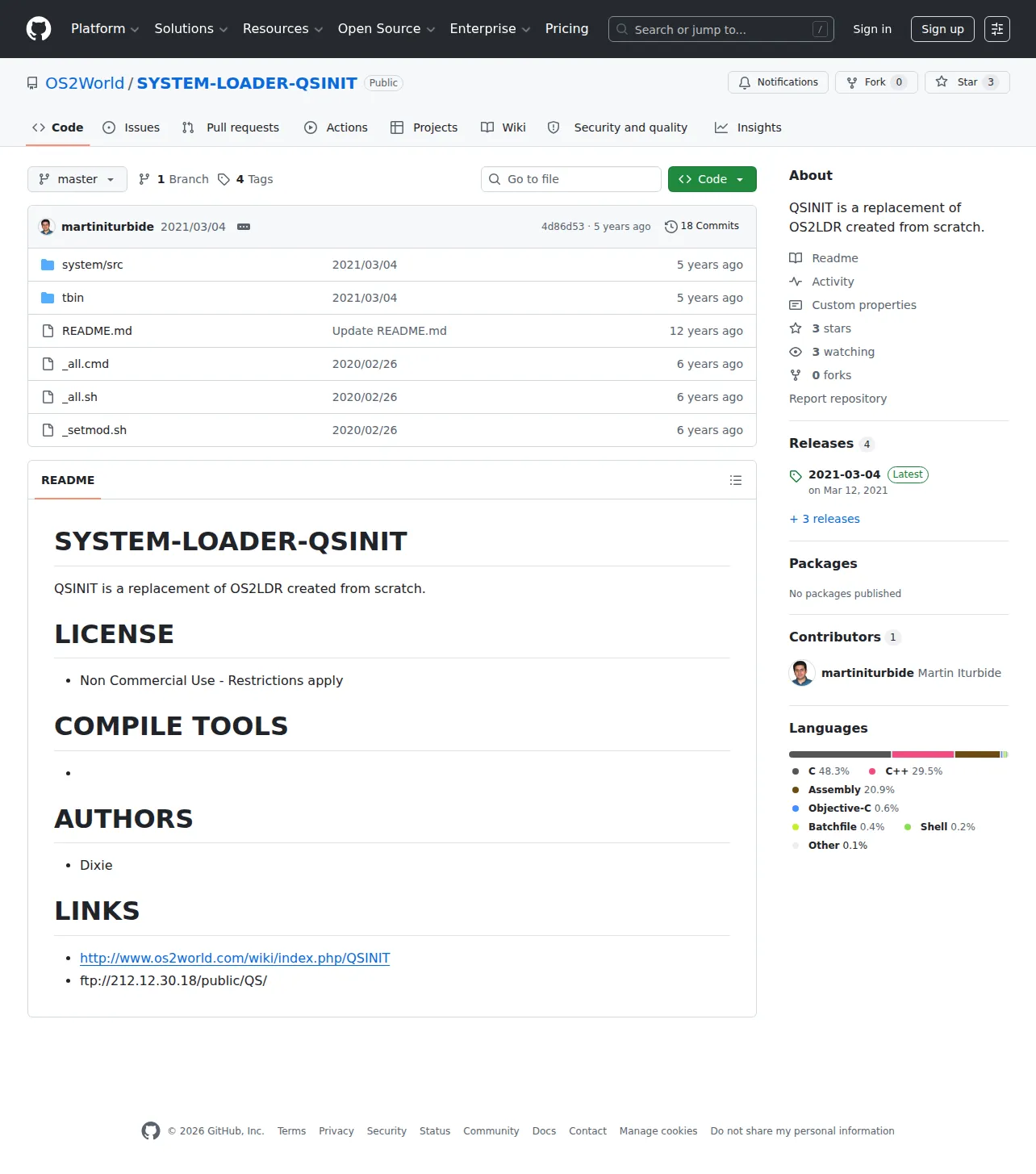Screen dimensions: 1036x1174
Task: Click the Sign up button
Action: tap(942, 29)
